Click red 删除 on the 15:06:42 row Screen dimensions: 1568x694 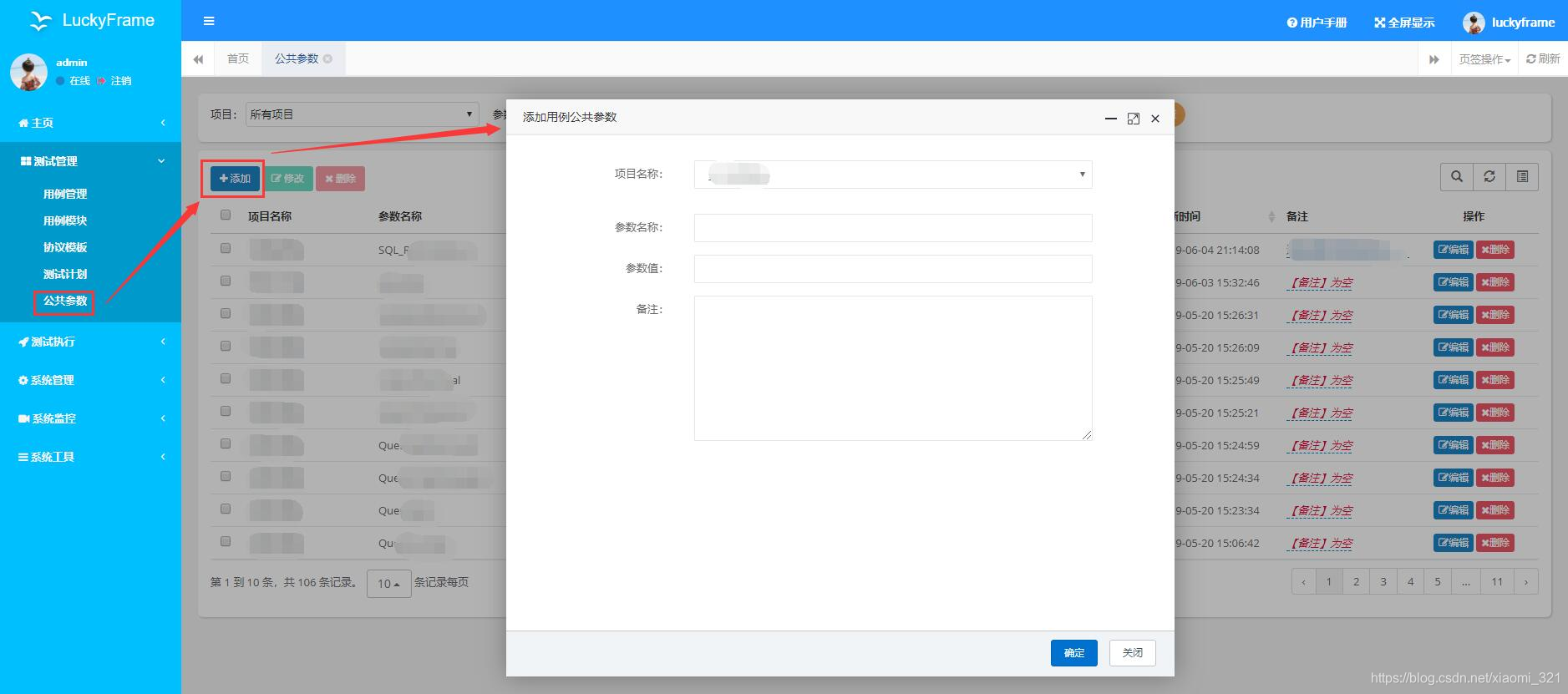1495,543
